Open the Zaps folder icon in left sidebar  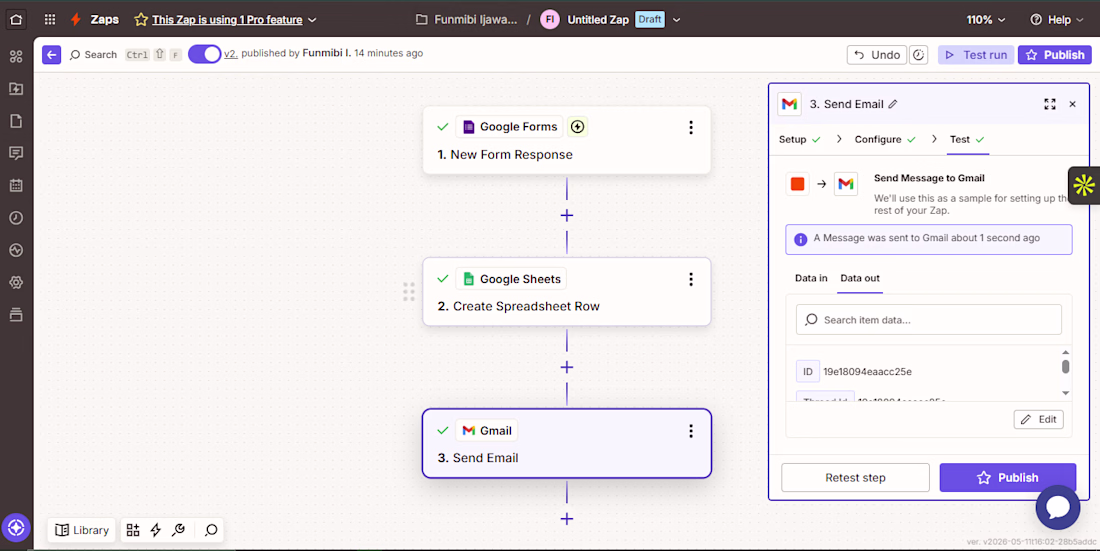tap(16, 88)
